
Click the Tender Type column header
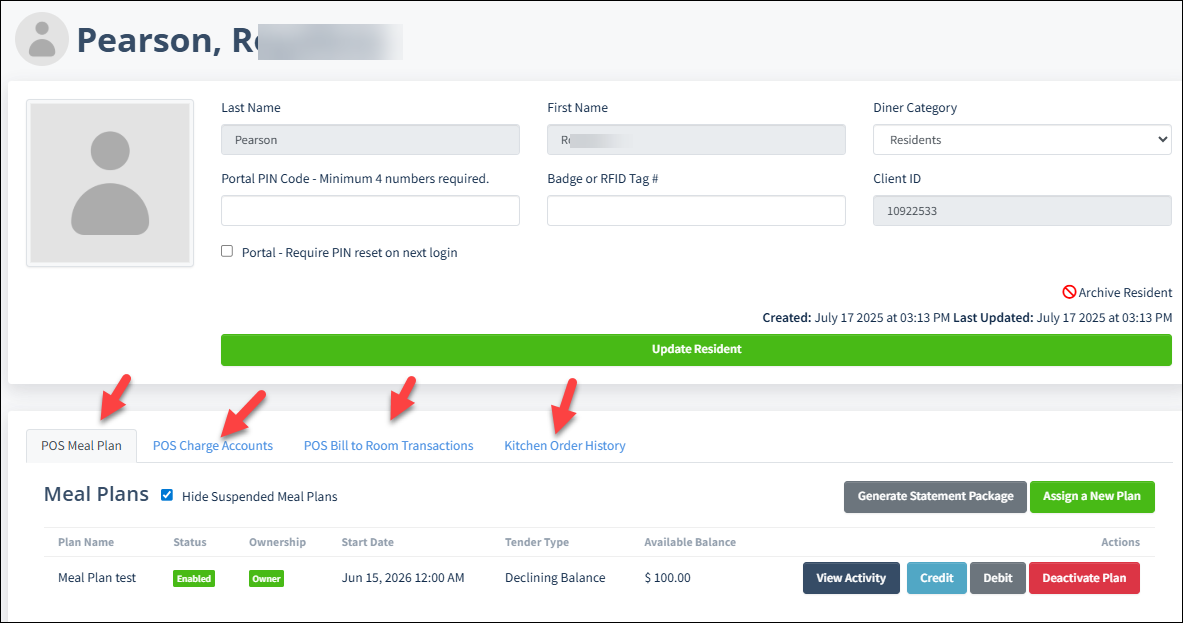537,542
